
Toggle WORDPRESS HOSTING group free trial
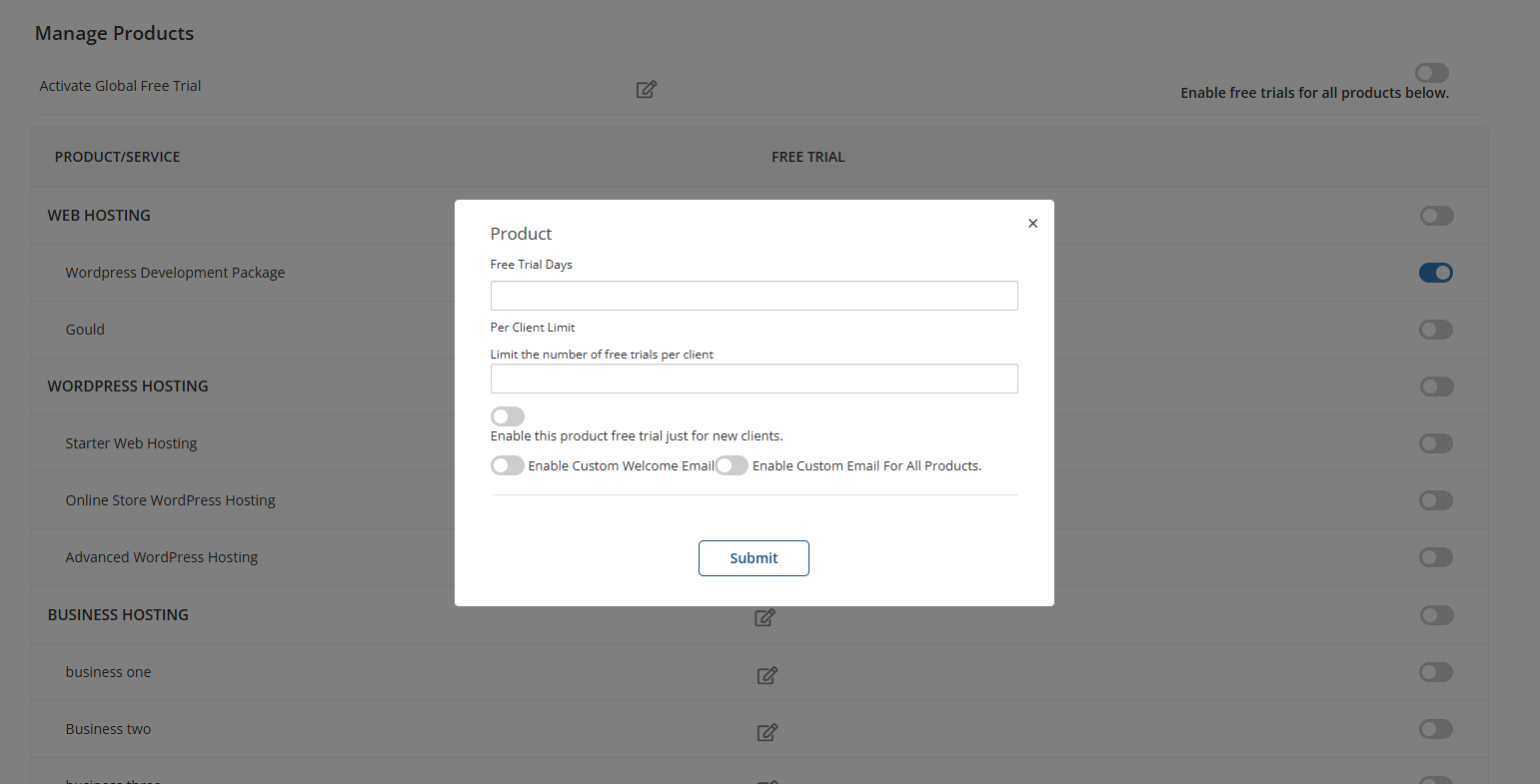coord(1435,387)
